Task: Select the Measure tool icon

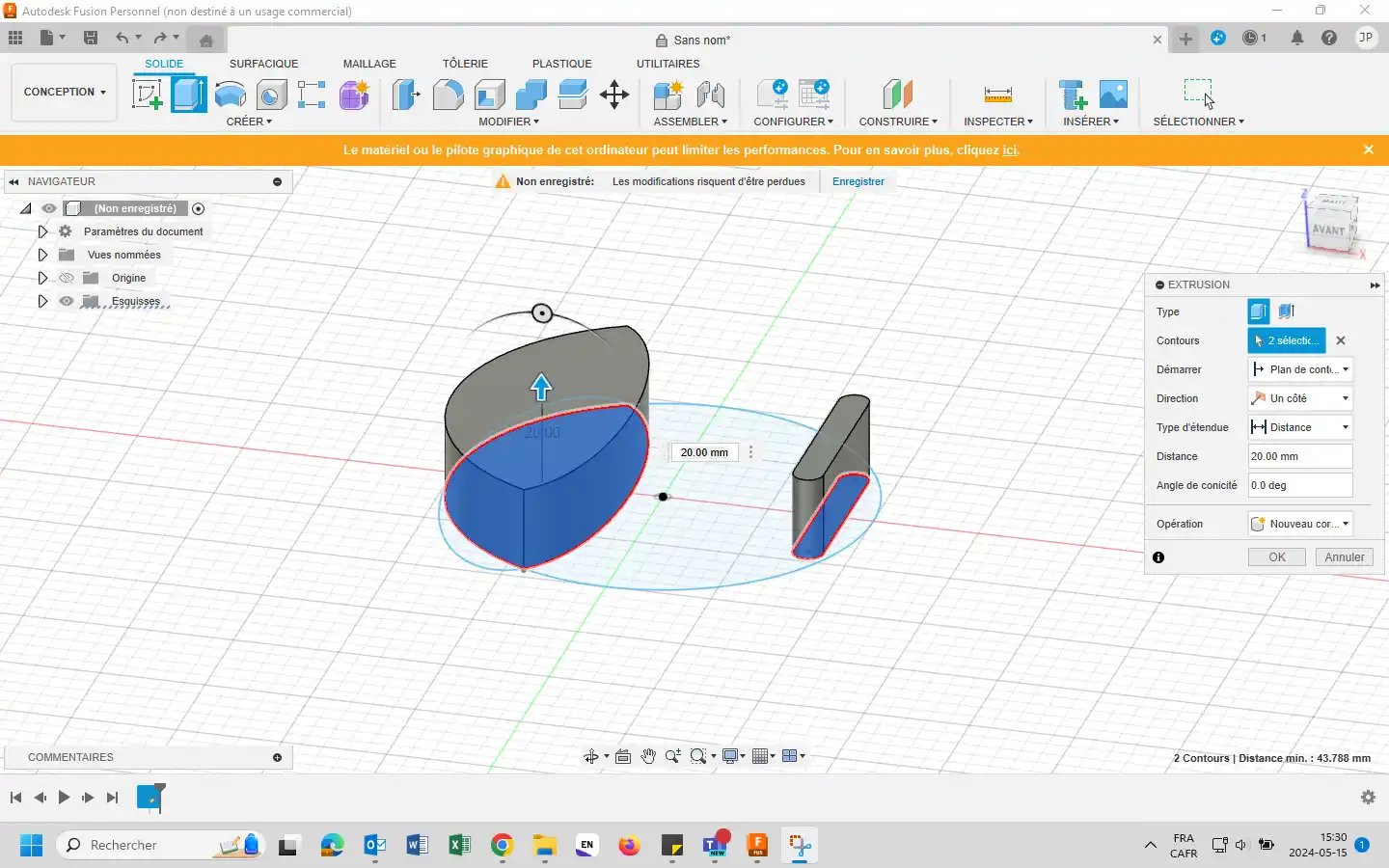Action: pyautogui.click(x=998, y=95)
